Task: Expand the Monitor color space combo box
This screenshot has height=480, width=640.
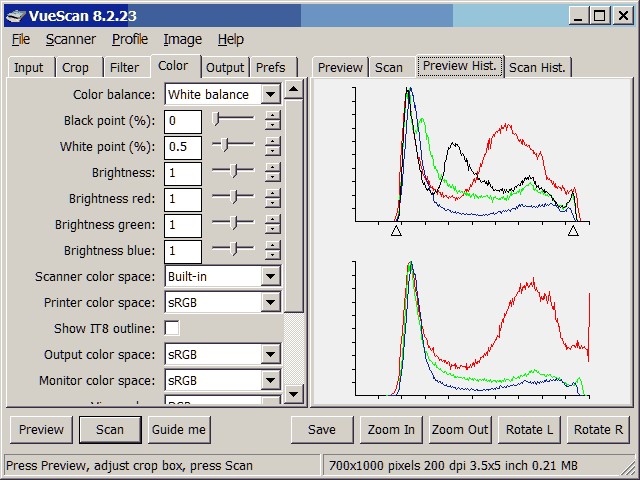Action: 270,380
